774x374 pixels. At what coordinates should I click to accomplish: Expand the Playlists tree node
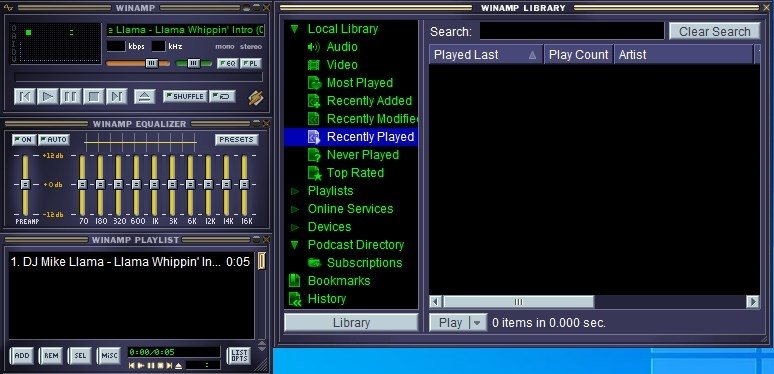click(x=295, y=191)
